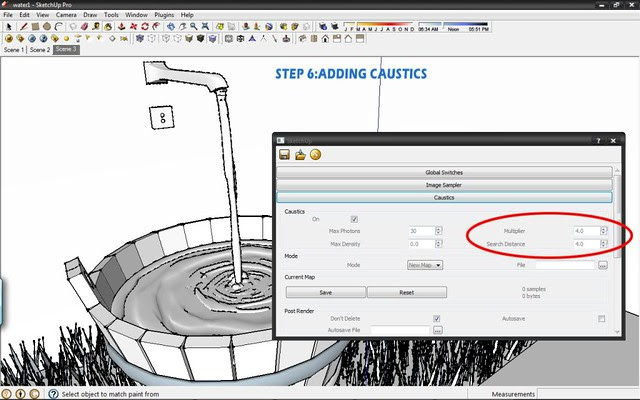The height and width of the screenshot is (400, 640).
Task: Switch to Monochrome face style
Action: tap(212, 39)
